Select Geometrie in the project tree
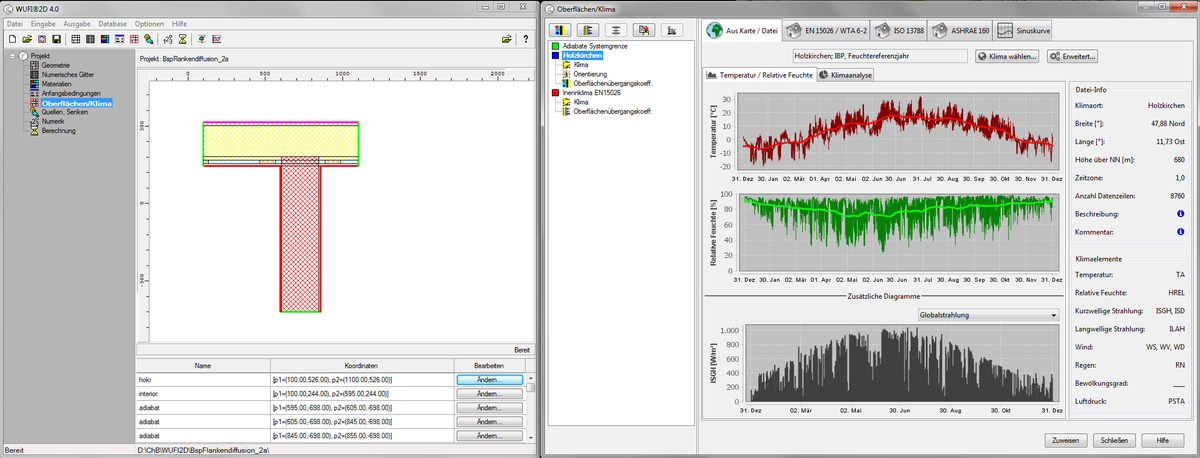 click(x=55, y=64)
